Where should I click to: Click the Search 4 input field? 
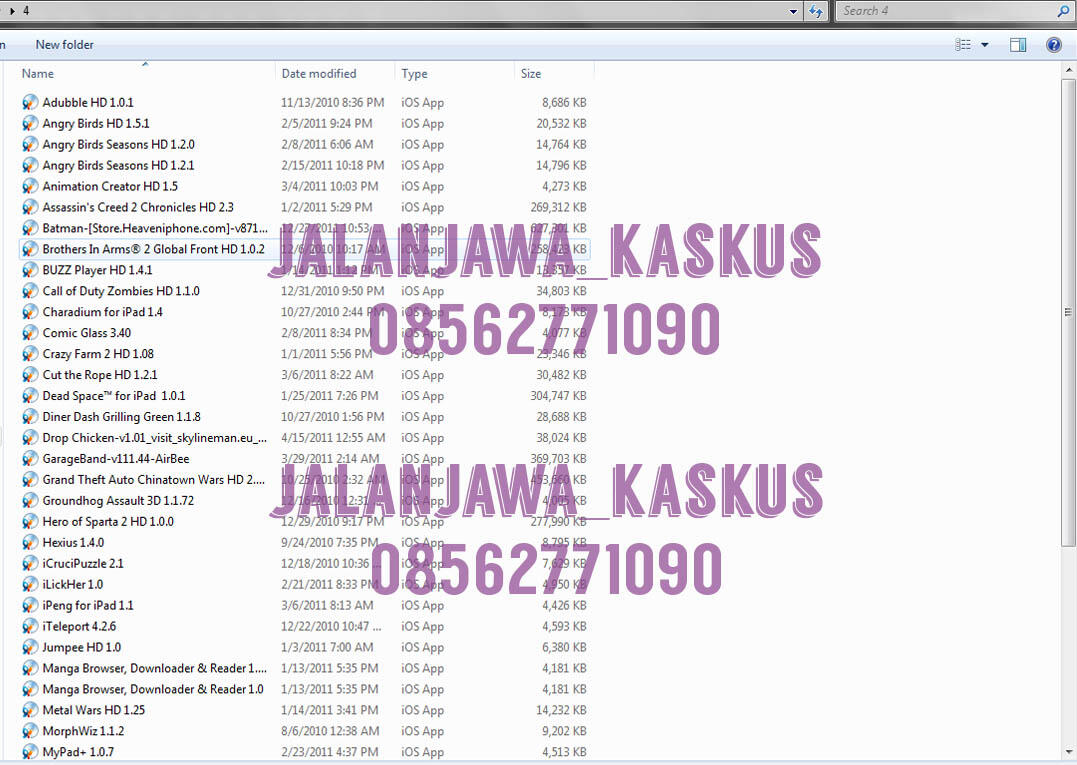[948, 11]
